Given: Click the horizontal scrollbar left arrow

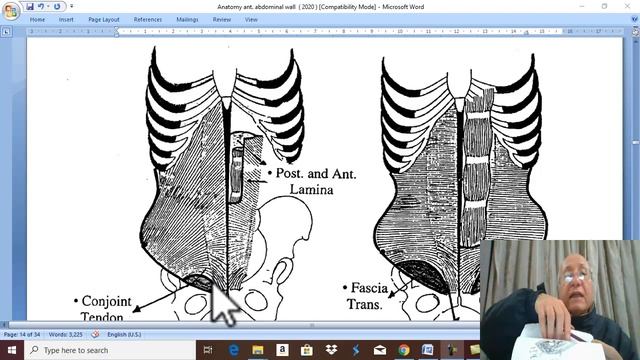Looking at the screenshot, I should [x=4, y=325].
